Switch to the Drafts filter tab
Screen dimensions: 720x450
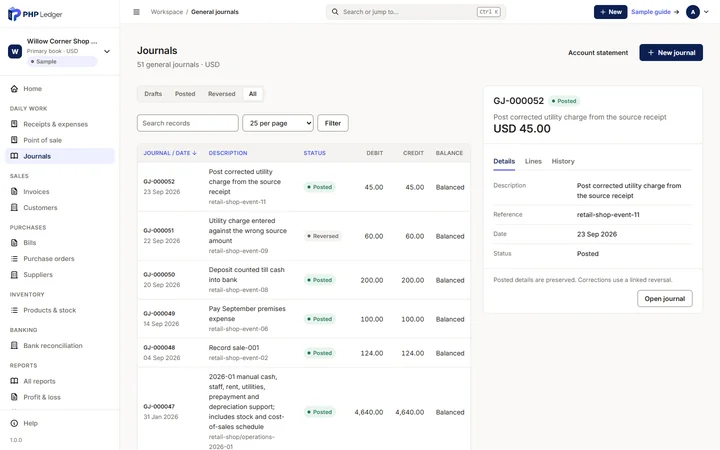153,94
